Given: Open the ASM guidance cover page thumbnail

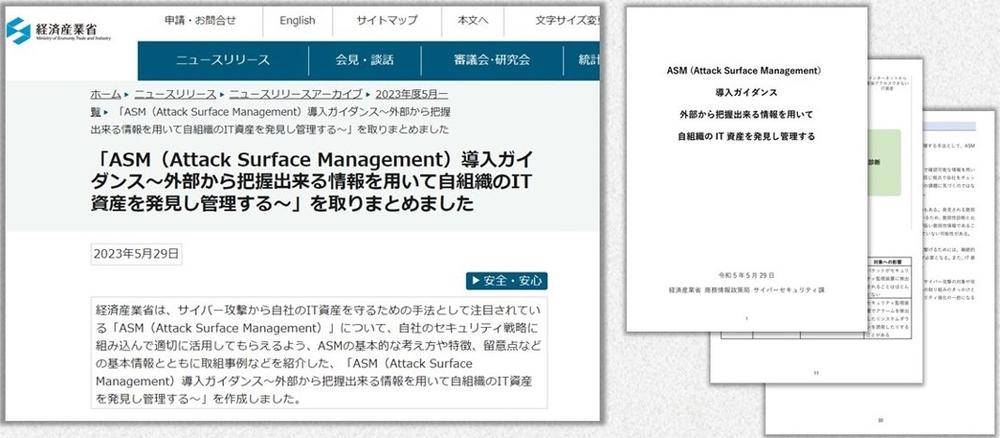Looking at the screenshot, I should coord(747,169).
